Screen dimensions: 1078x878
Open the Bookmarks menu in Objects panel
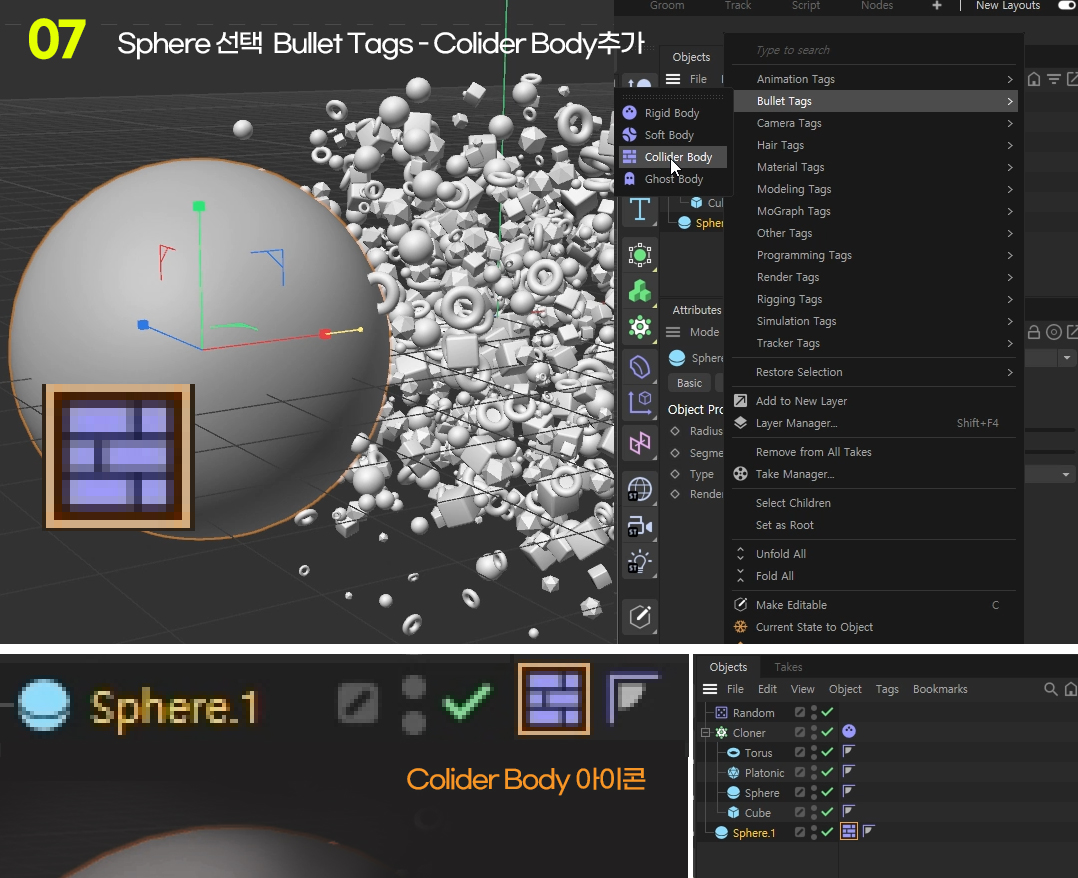tap(940, 689)
